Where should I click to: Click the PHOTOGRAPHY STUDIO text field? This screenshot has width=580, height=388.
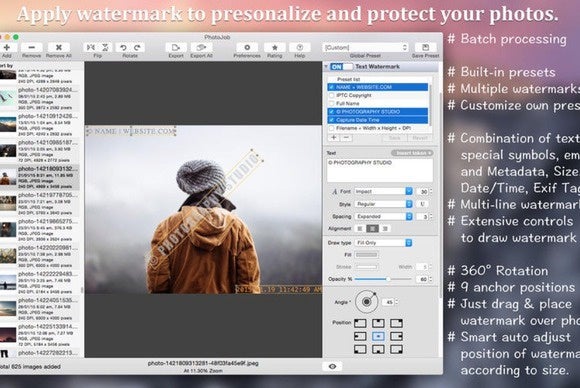point(380,170)
